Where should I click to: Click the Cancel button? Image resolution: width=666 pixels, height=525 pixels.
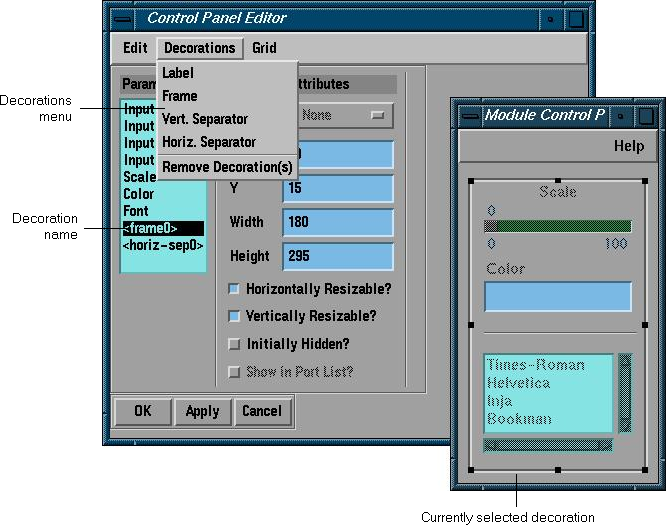click(x=262, y=411)
